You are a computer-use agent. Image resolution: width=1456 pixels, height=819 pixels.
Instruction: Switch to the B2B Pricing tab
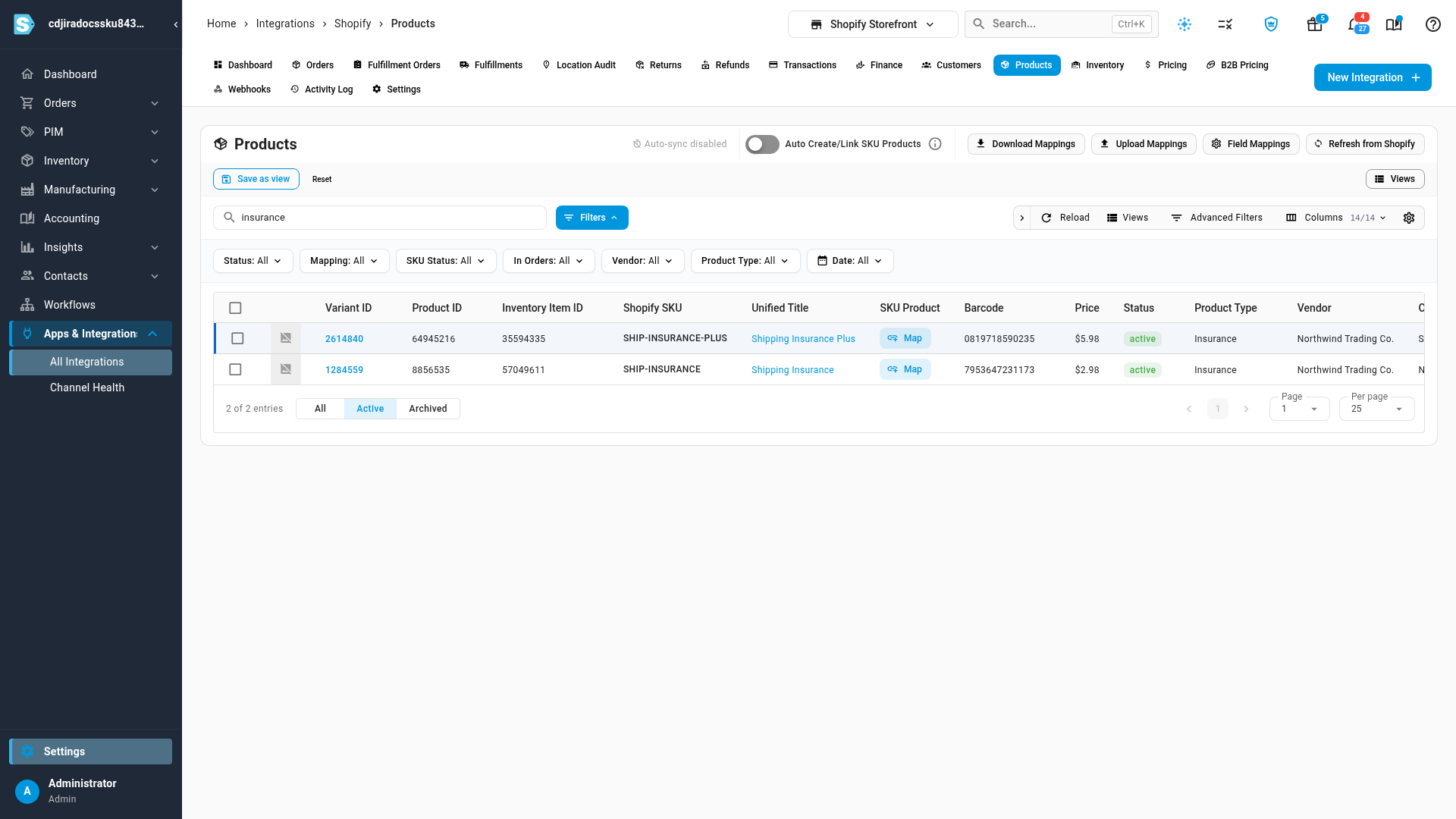1237,65
